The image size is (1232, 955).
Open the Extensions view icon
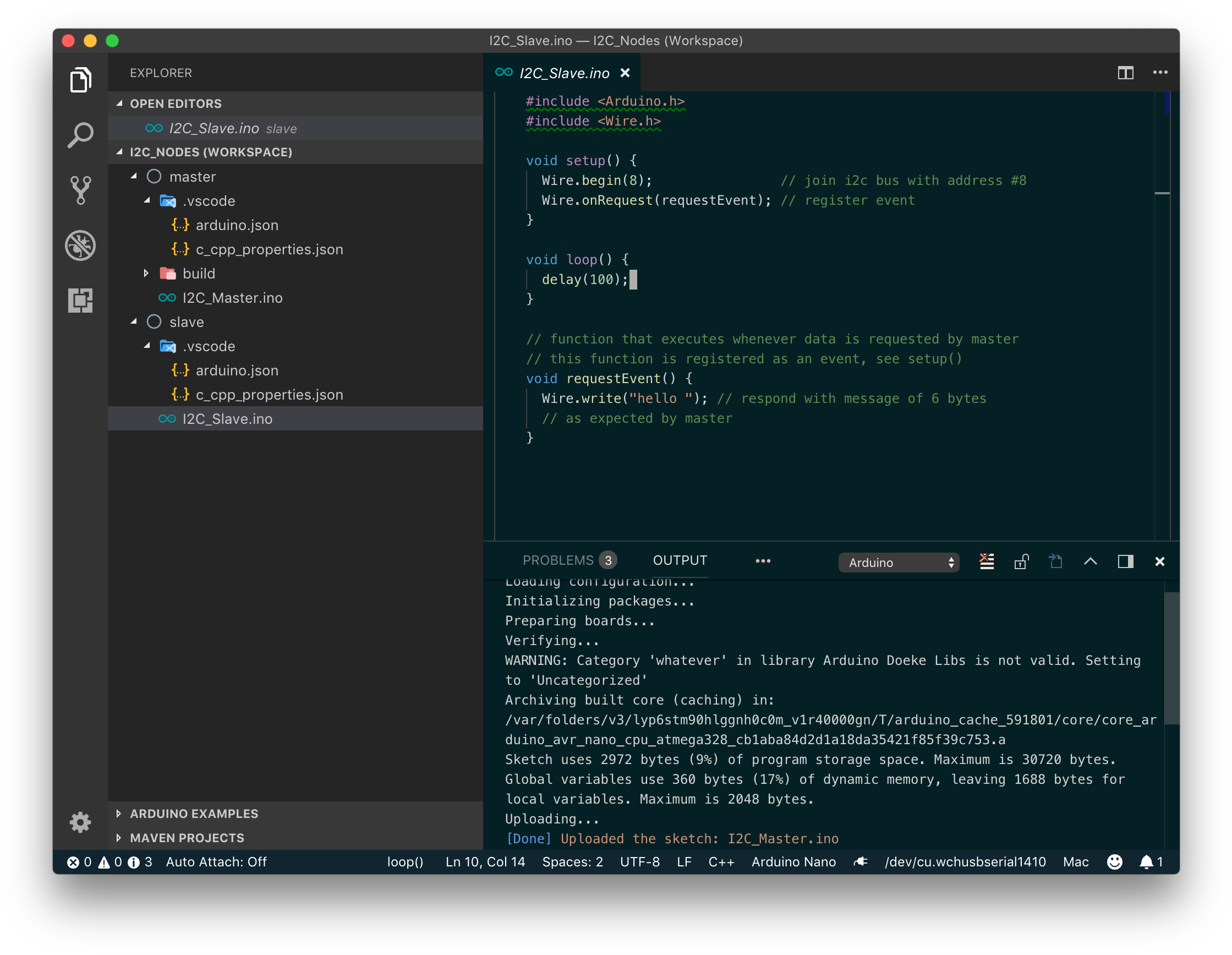click(x=80, y=299)
